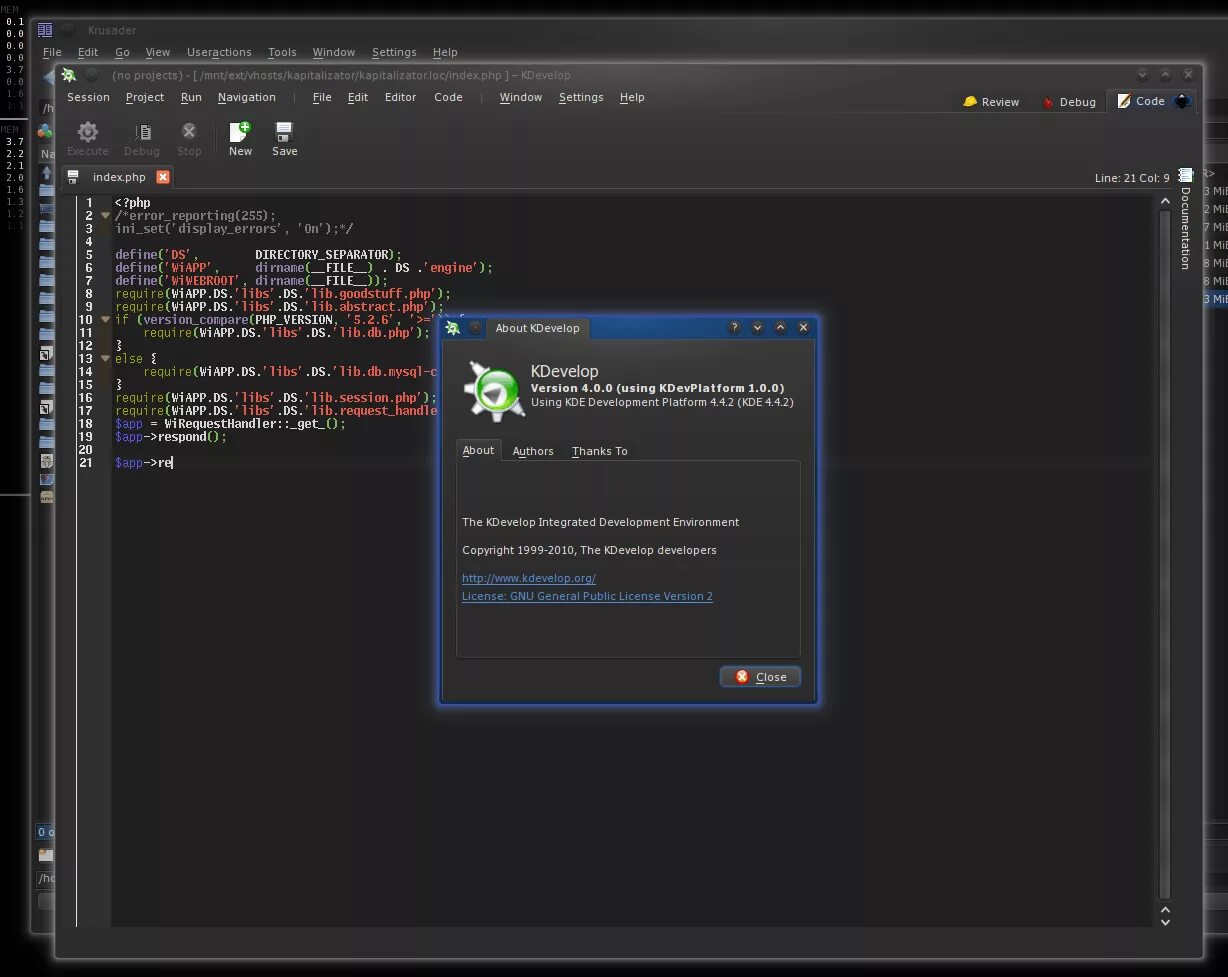Click the Debug toolbar icon

coord(142,132)
